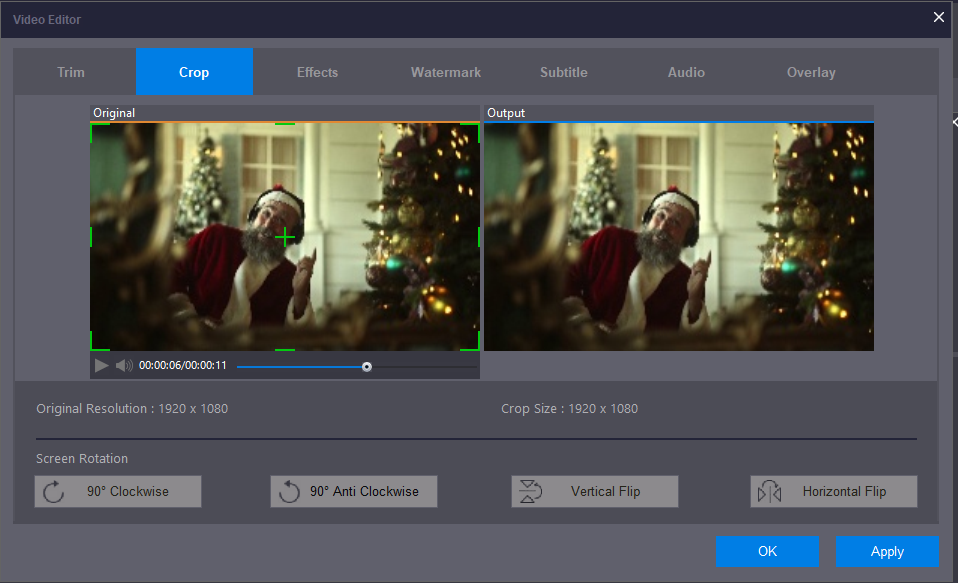This screenshot has width=958, height=583.
Task: Click the 00:00:06/00:00:11 timecode
Action: tap(183, 365)
